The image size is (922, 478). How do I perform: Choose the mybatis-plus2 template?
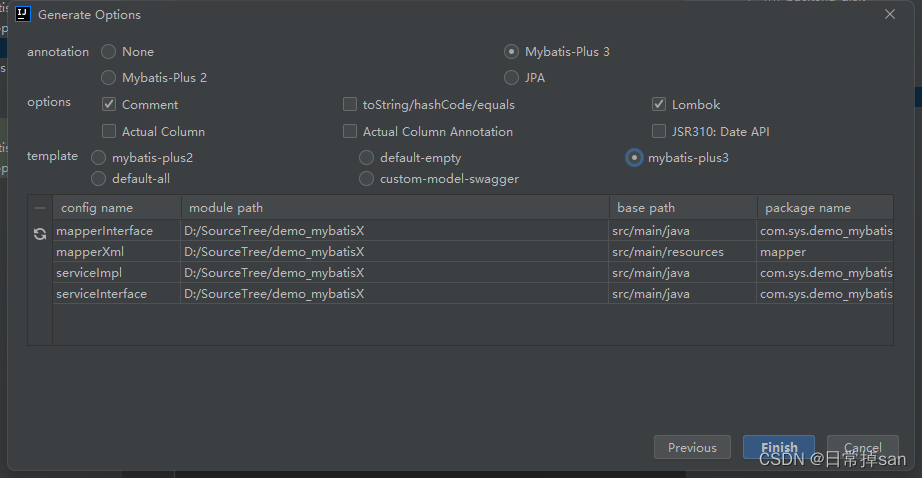tap(98, 158)
